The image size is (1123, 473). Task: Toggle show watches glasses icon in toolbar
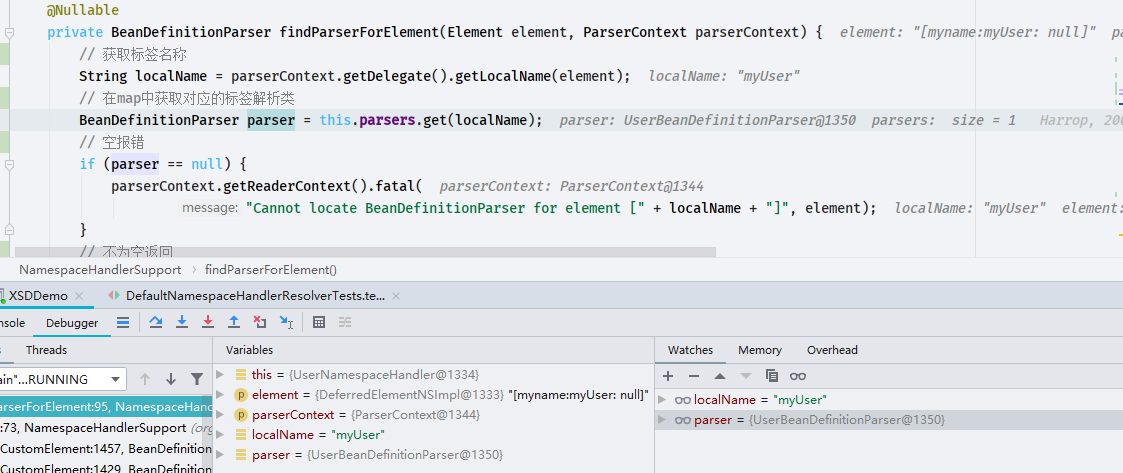coord(798,376)
